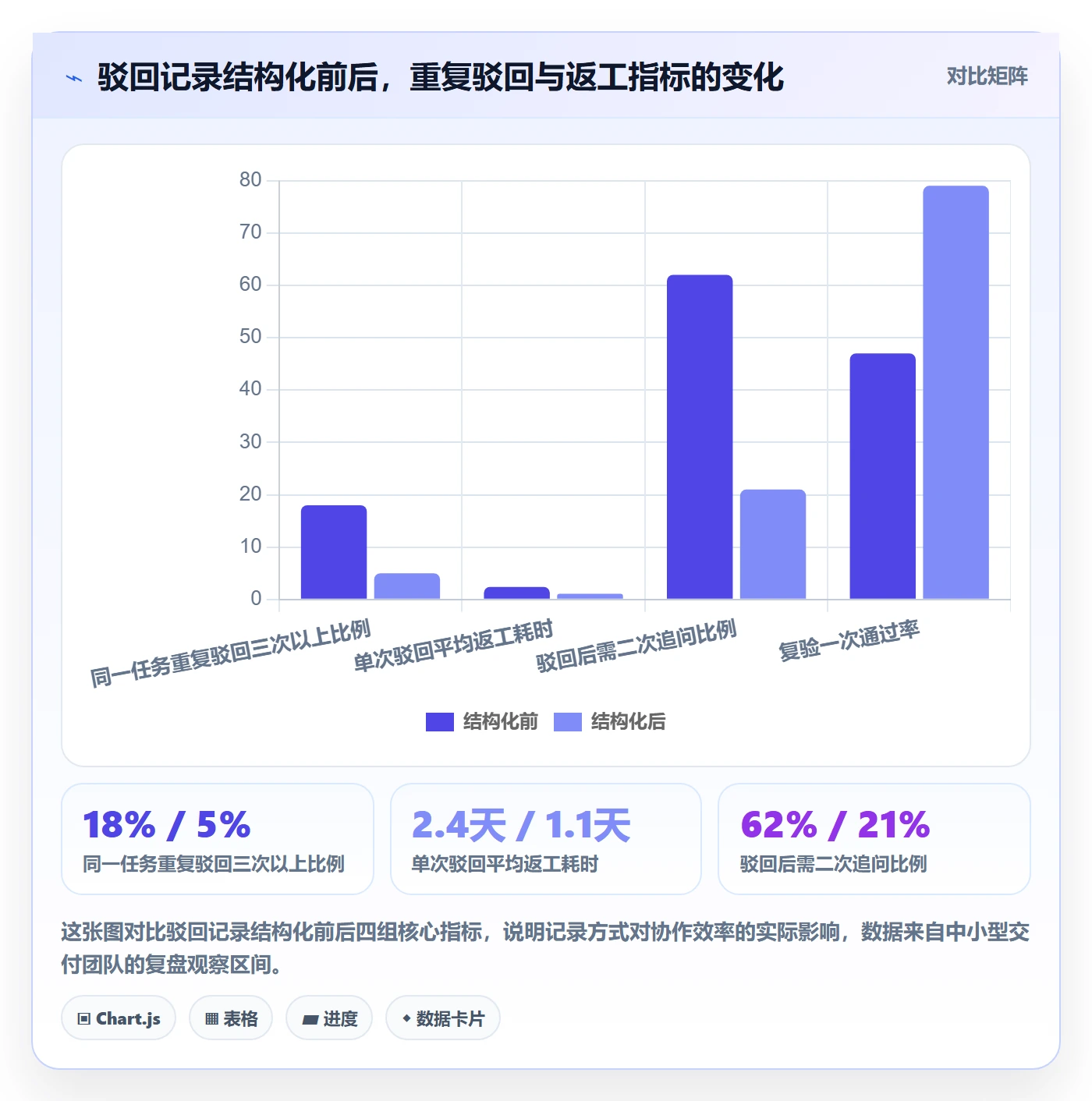Click the 2.4天 / 1.1天 stat value
Screen dimensions: 1092x1101
[x=520, y=825]
